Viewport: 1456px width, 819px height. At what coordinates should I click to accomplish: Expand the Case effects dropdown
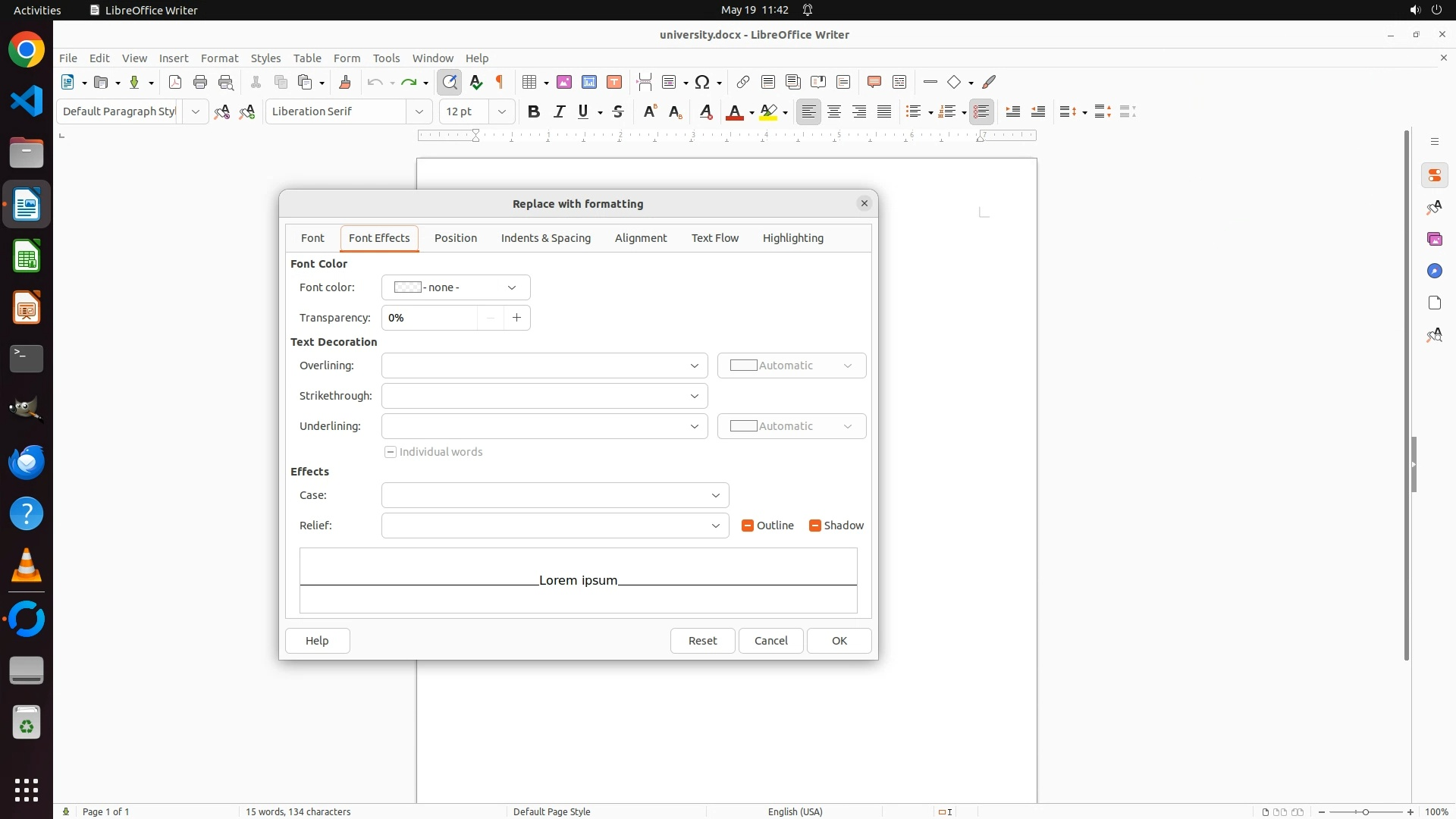(x=555, y=495)
